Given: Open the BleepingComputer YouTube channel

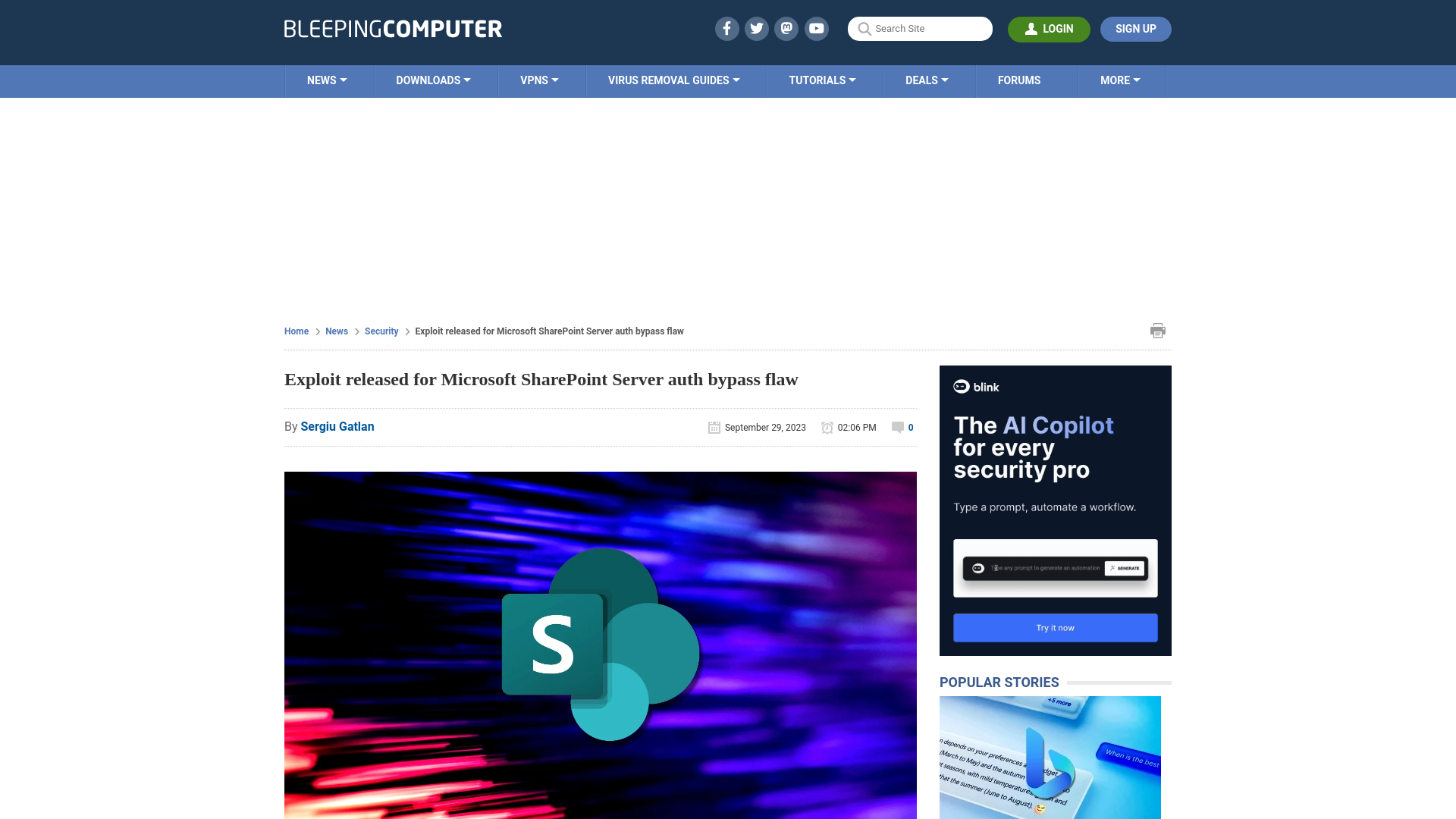Looking at the screenshot, I should [817, 28].
